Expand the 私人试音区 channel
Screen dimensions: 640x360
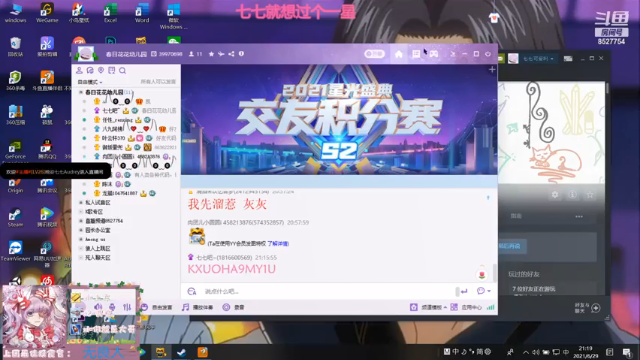pyautogui.click(x=81, y=202)
